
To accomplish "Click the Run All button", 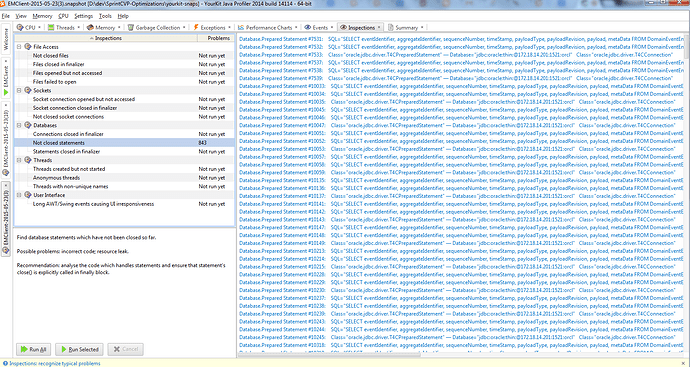I will [33, 349].
